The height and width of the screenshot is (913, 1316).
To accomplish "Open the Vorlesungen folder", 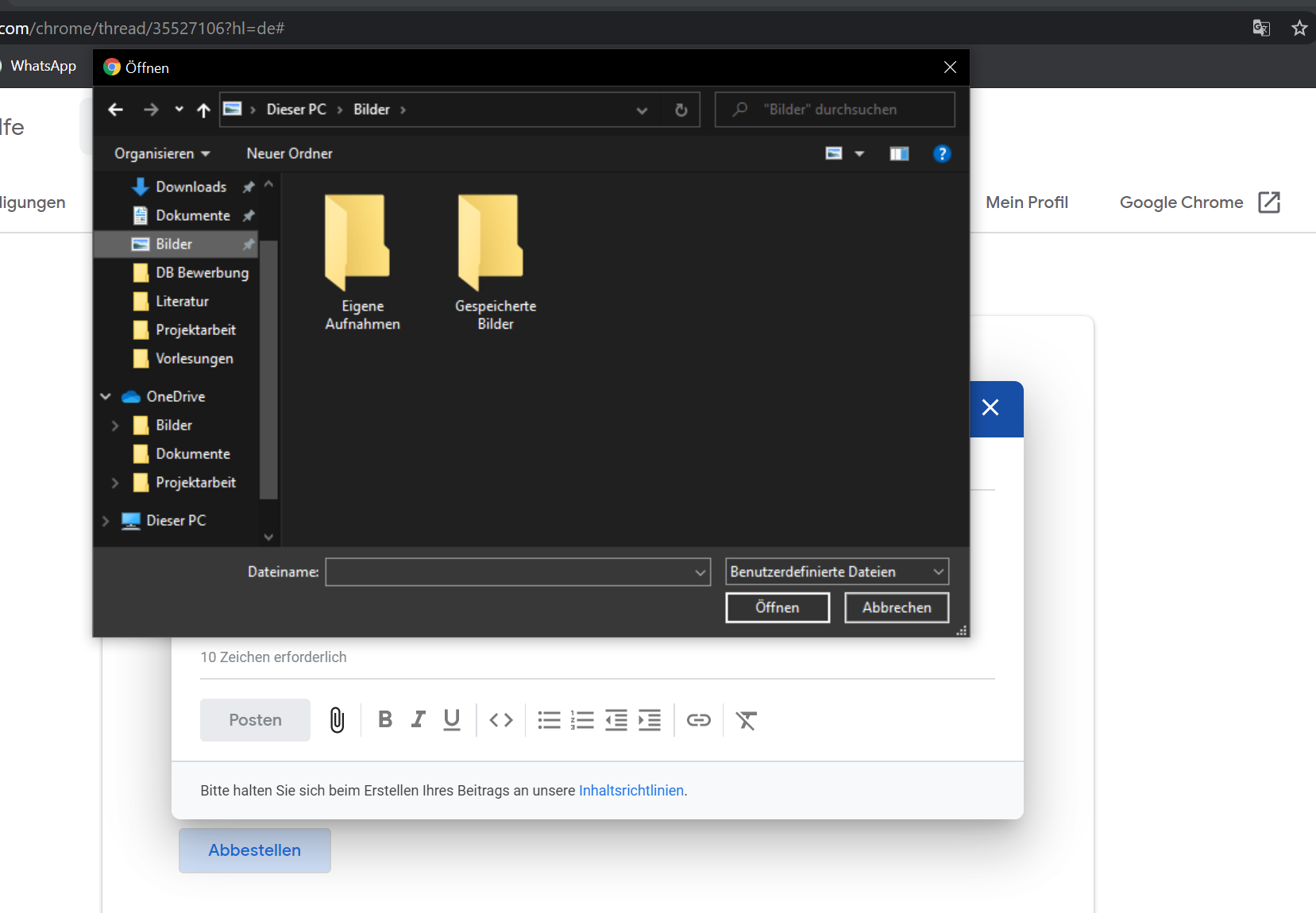I will click(x=195, y=358).
